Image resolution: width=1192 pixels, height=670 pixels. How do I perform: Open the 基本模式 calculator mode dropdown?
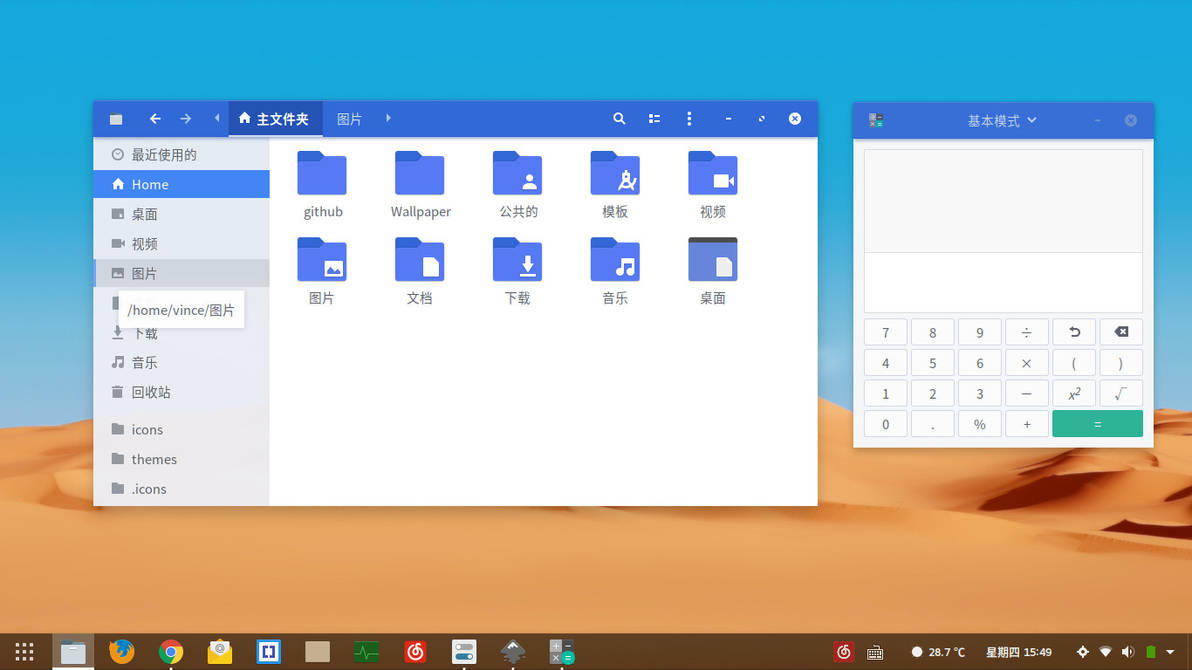[x=1002, y=119]
